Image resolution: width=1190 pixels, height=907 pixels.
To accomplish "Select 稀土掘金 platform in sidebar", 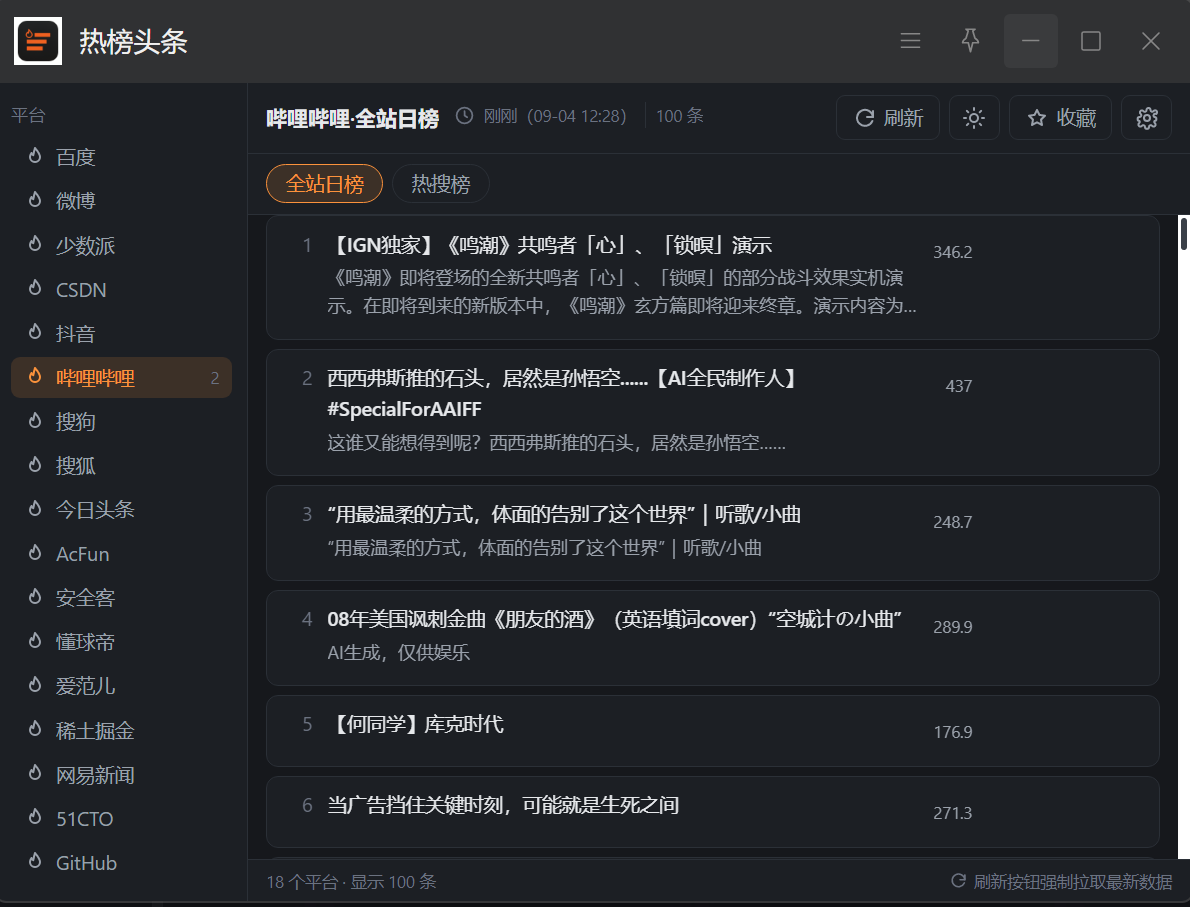I will (x=121, y=730).
